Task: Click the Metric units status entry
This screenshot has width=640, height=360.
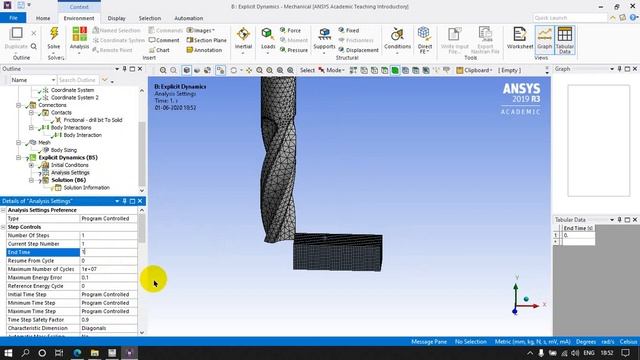Action: coord(533,342)
